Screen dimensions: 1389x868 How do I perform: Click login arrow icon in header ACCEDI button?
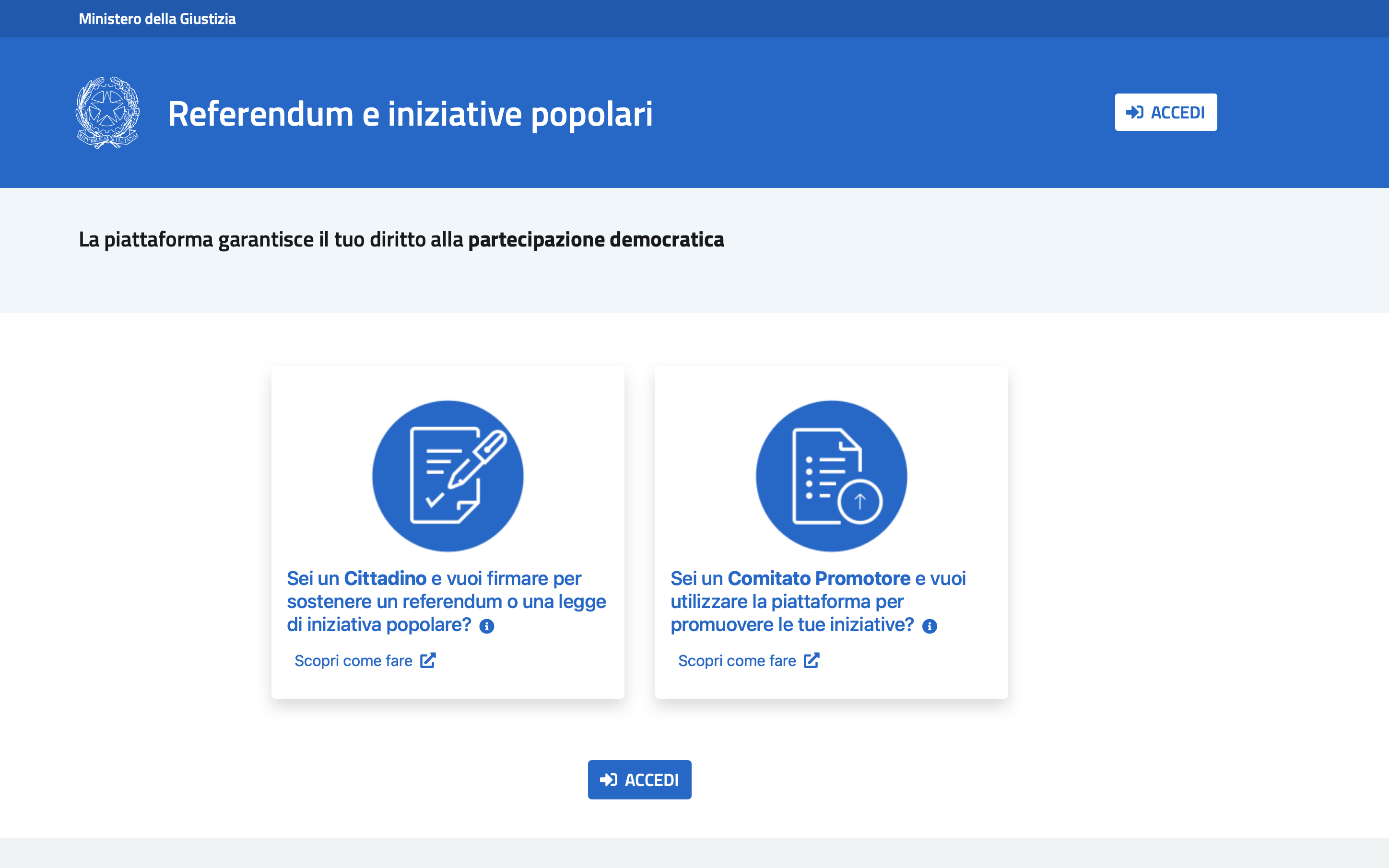point(1135,112)
